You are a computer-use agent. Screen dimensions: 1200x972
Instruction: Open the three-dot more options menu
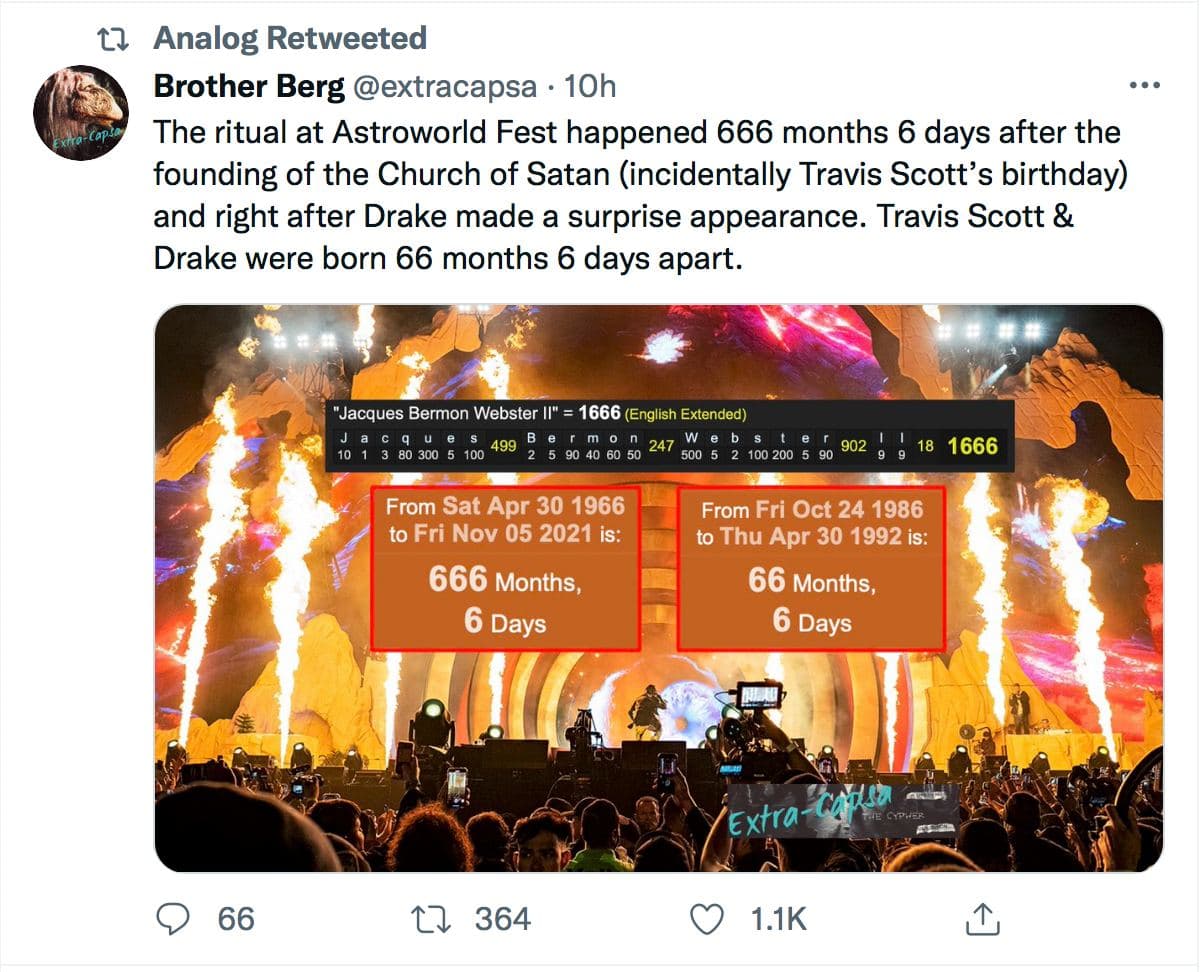tap(1143, 86)
